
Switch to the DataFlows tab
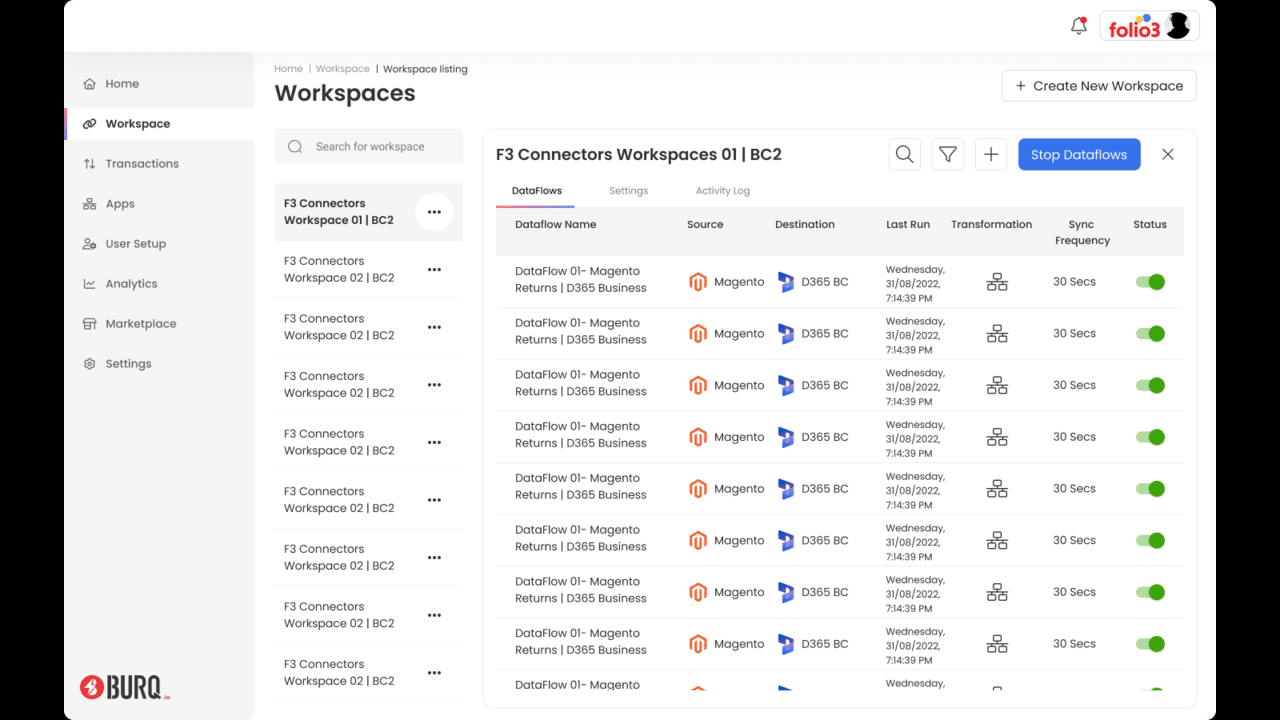pos(536,191)
